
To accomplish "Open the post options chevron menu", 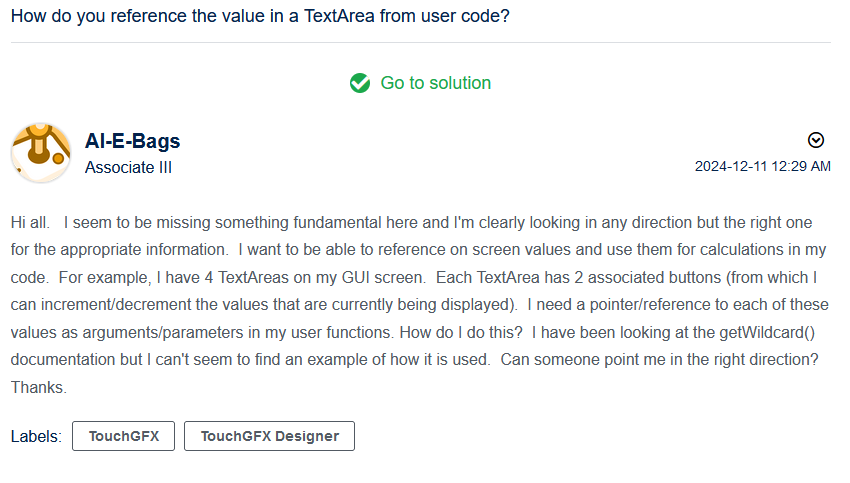I will point(816,140).
